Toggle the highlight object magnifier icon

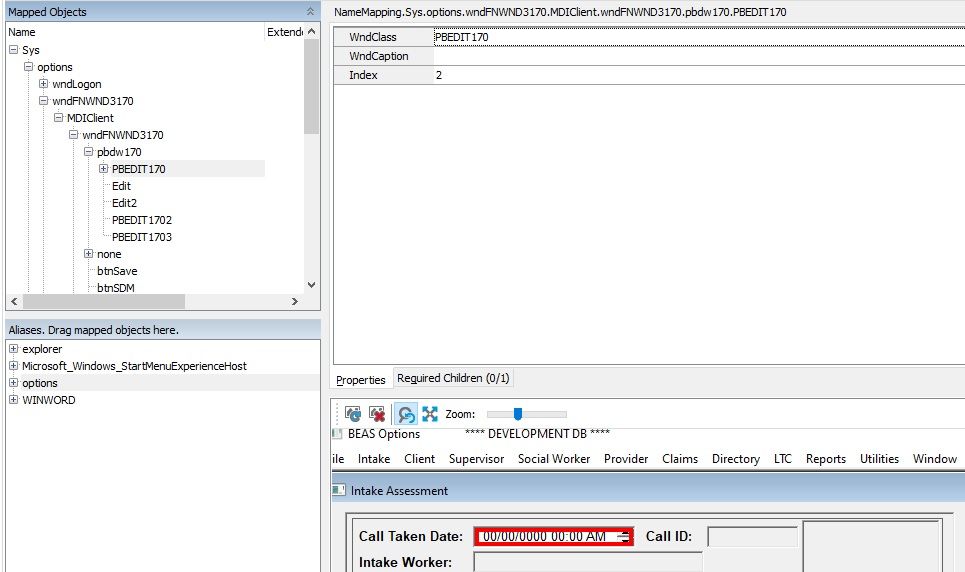406,413
